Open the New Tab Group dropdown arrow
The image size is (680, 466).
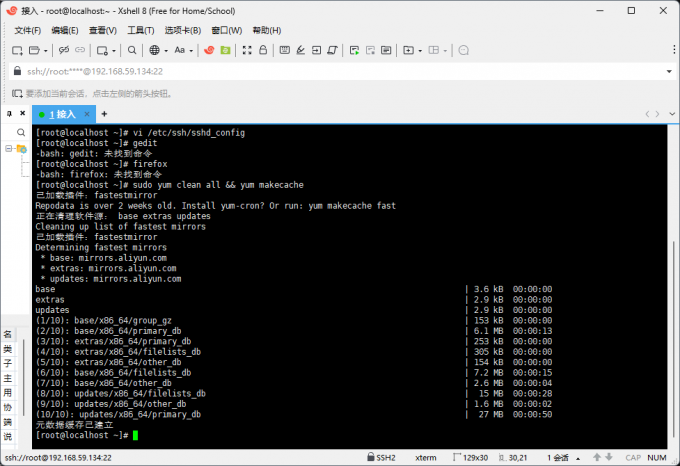(420, 51)
